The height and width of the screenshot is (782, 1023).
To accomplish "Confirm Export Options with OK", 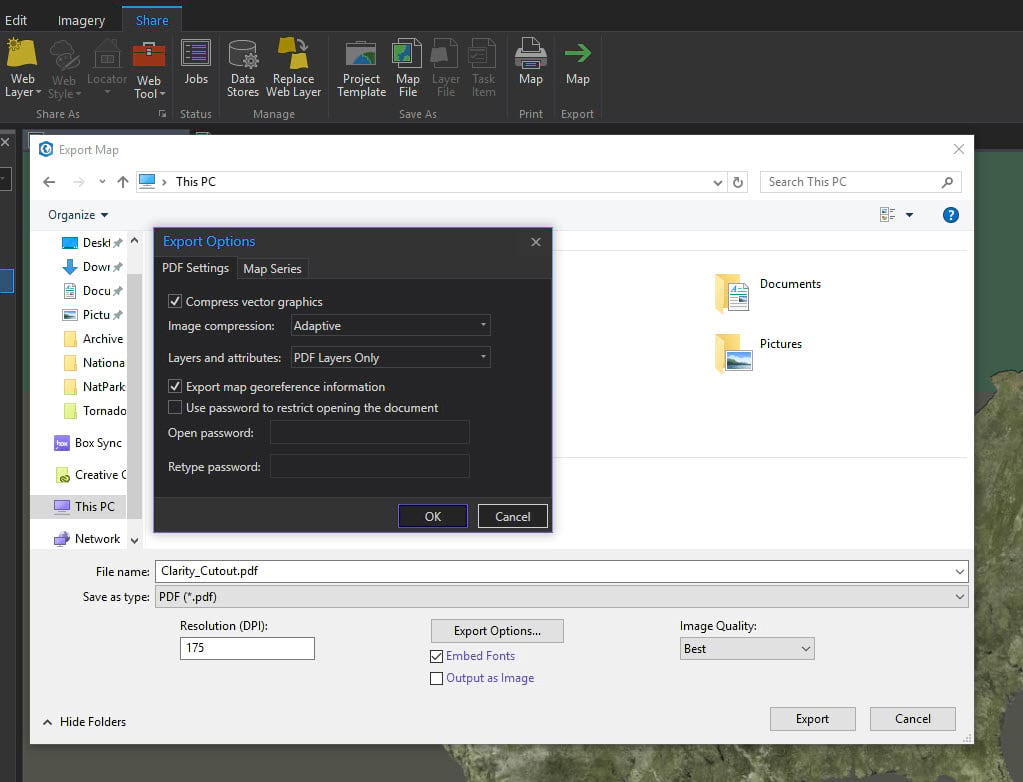I will [433, 517].
